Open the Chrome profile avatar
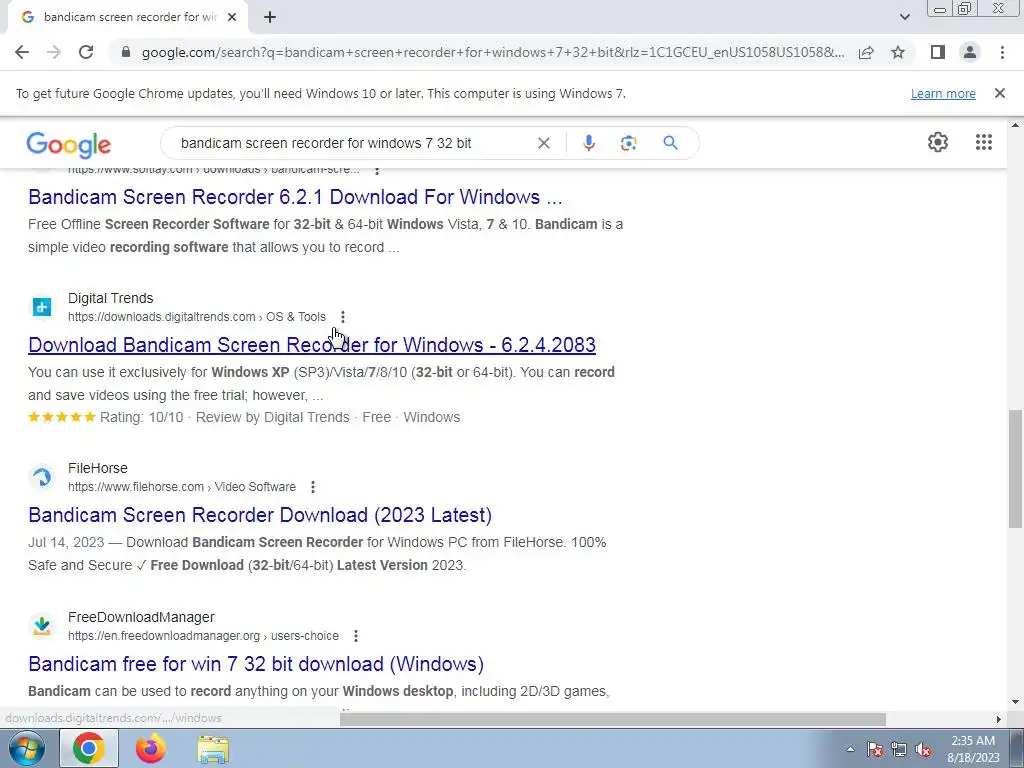The width and height of the screenshot is (1024, 768). point(970,52)
